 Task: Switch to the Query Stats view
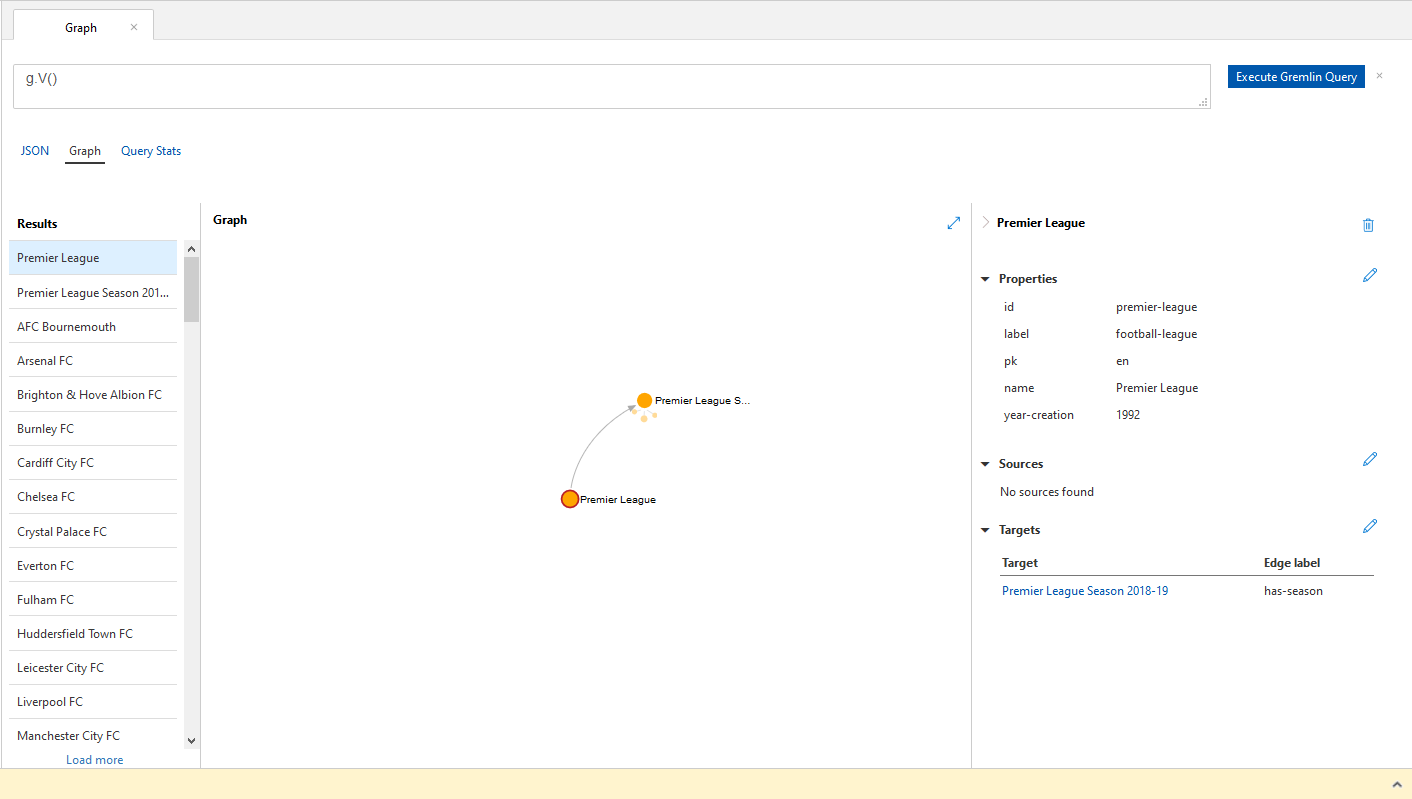point(151,151)
